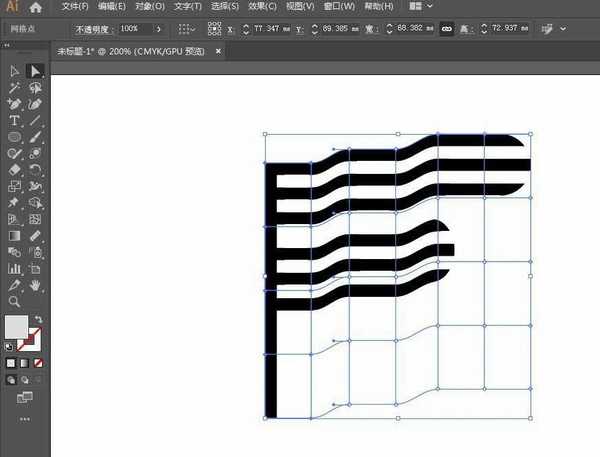The height and width of the screenshot is (457, 600).
Task: Select the Ellipse tool
Action: coord(15,137)
